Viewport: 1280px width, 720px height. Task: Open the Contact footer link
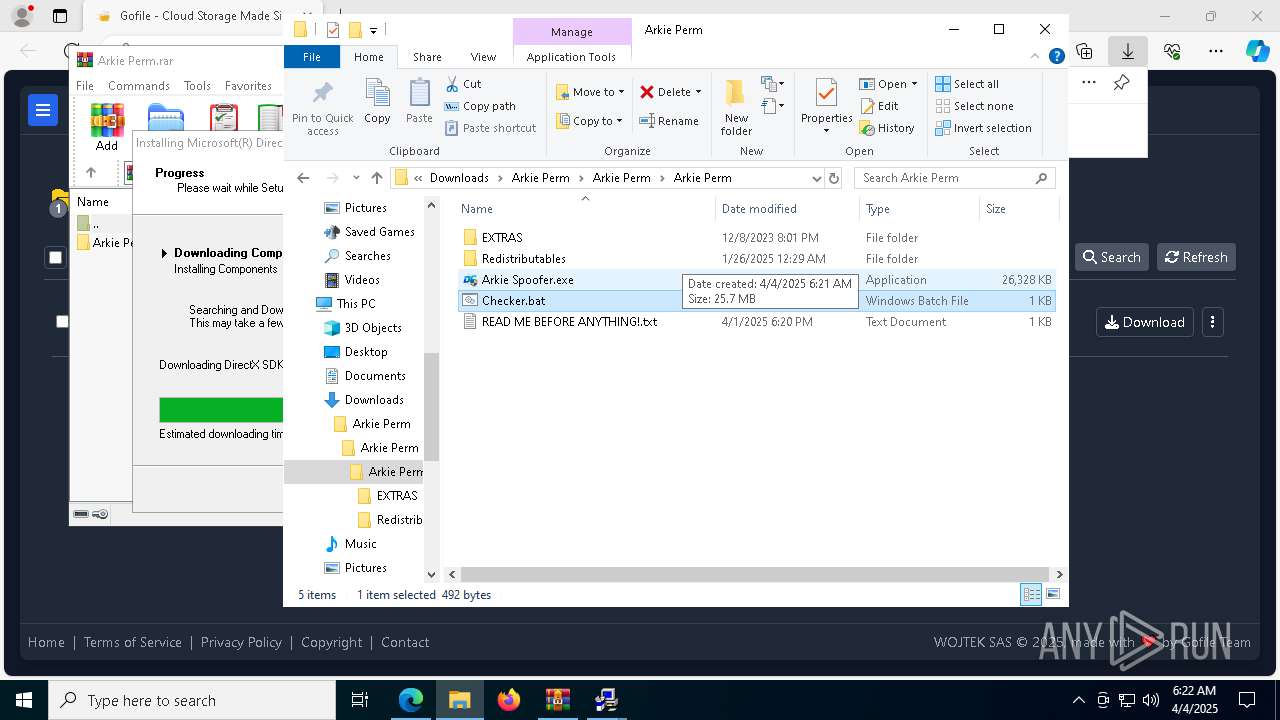coord(405,642)
